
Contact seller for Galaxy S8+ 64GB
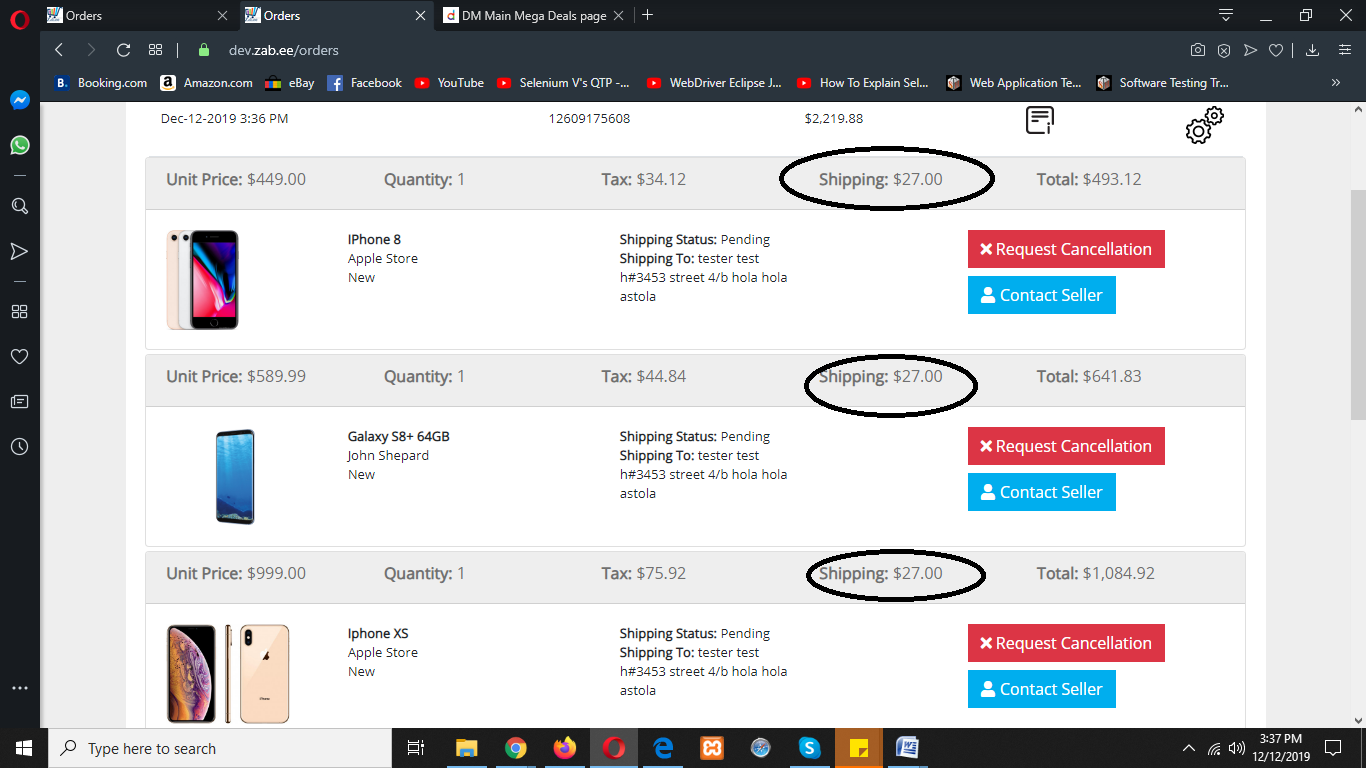[x=1042, y=492]
